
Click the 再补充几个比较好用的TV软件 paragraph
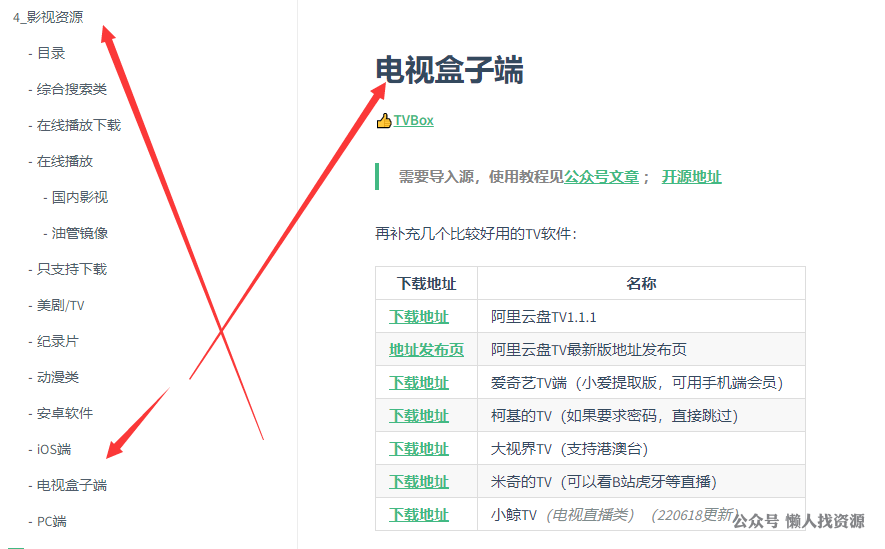tap(476, 234)
